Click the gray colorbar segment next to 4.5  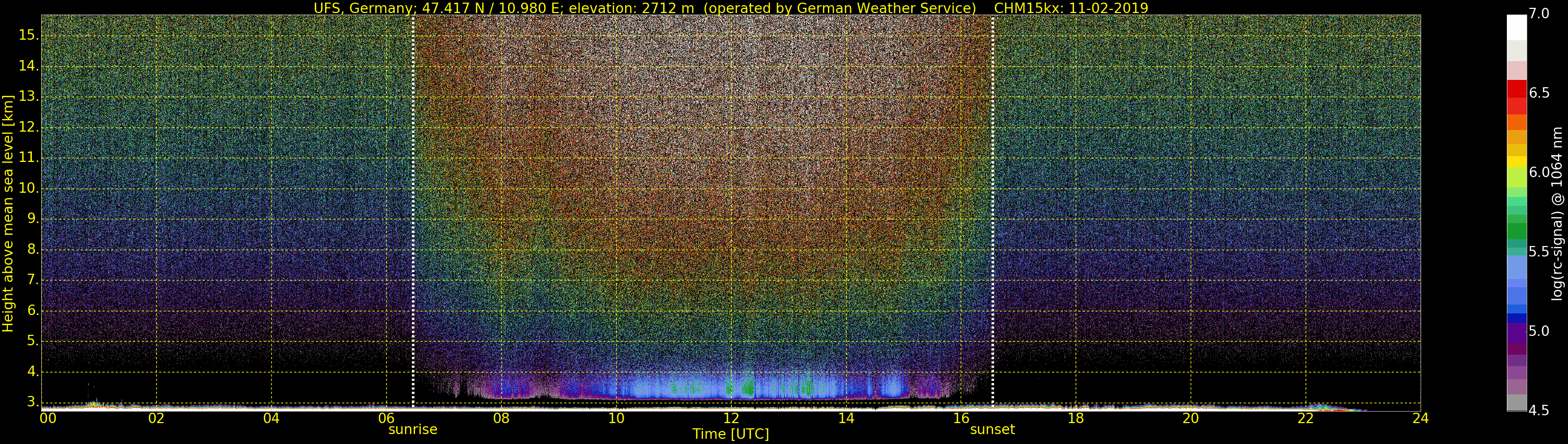click(1517, 403)
